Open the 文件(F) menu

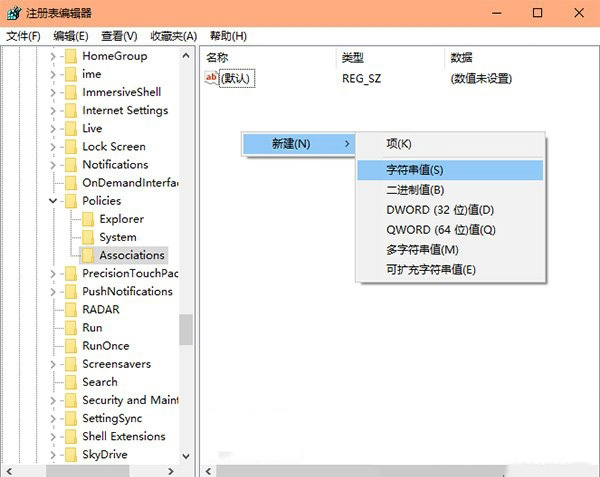23,36
